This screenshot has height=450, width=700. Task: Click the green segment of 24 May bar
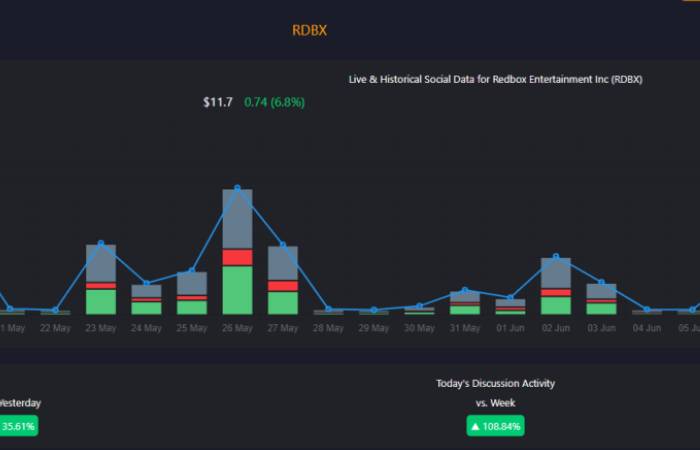(x=146, y=308)
